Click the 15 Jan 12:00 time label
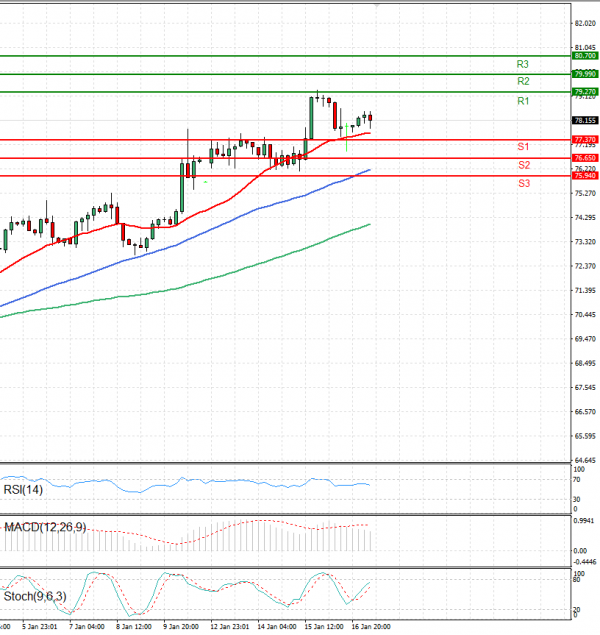The width and height of the screenshot is (600, 635). click(x=324, y=626)
